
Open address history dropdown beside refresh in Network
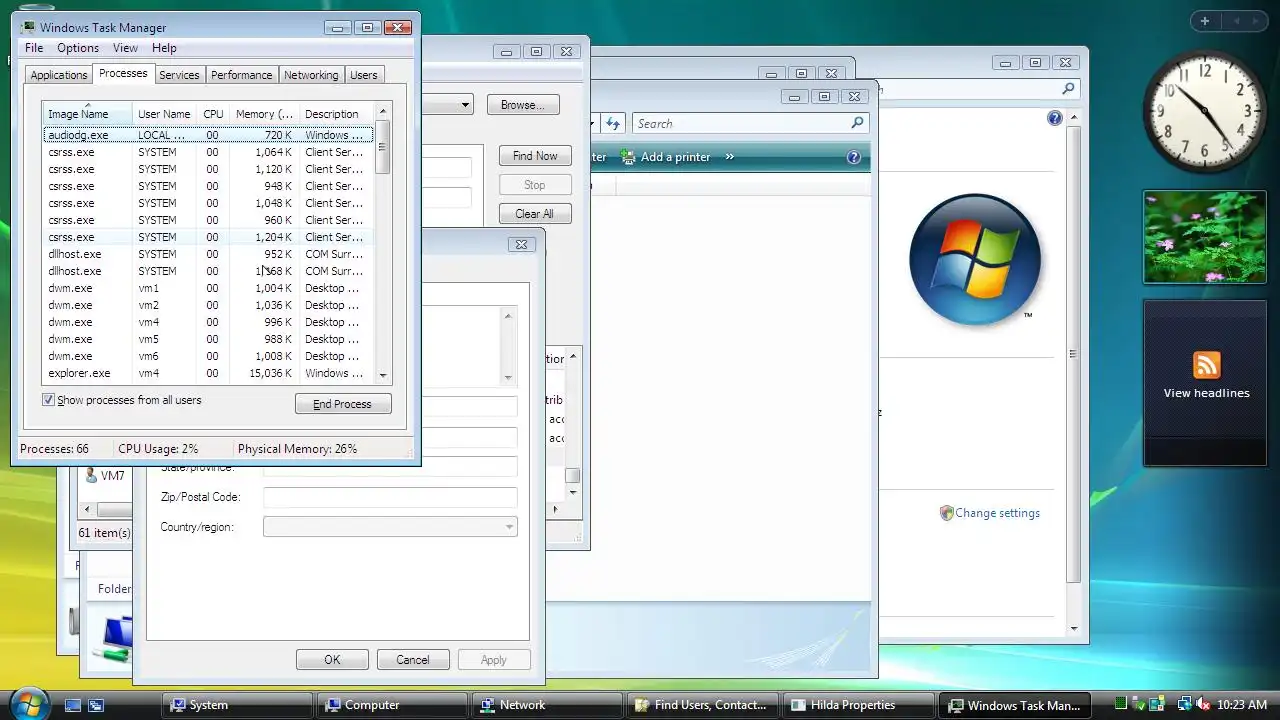pyautogui.click(x=594, y=123)
